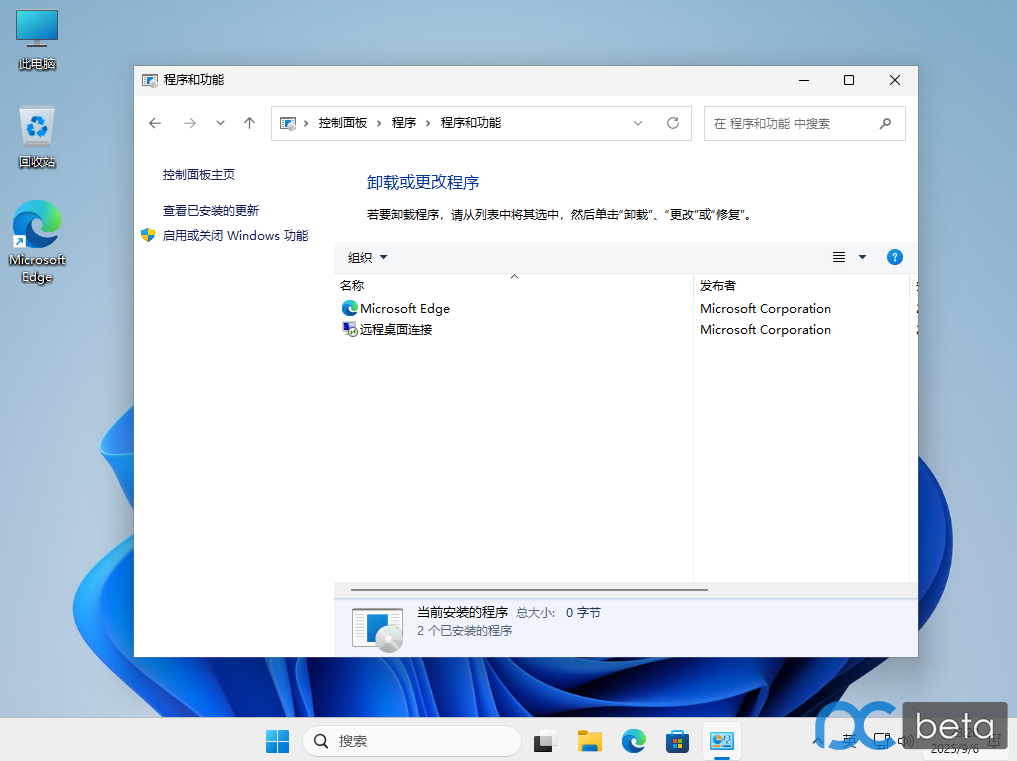The height and width of the screenshot is (761, 1017).
Task: Select Microsoft Edge desktop shortcut
Action: point(37,241)
